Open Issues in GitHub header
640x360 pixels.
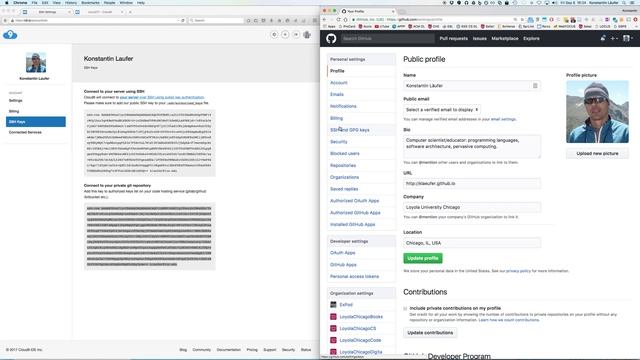click(480, 38)
